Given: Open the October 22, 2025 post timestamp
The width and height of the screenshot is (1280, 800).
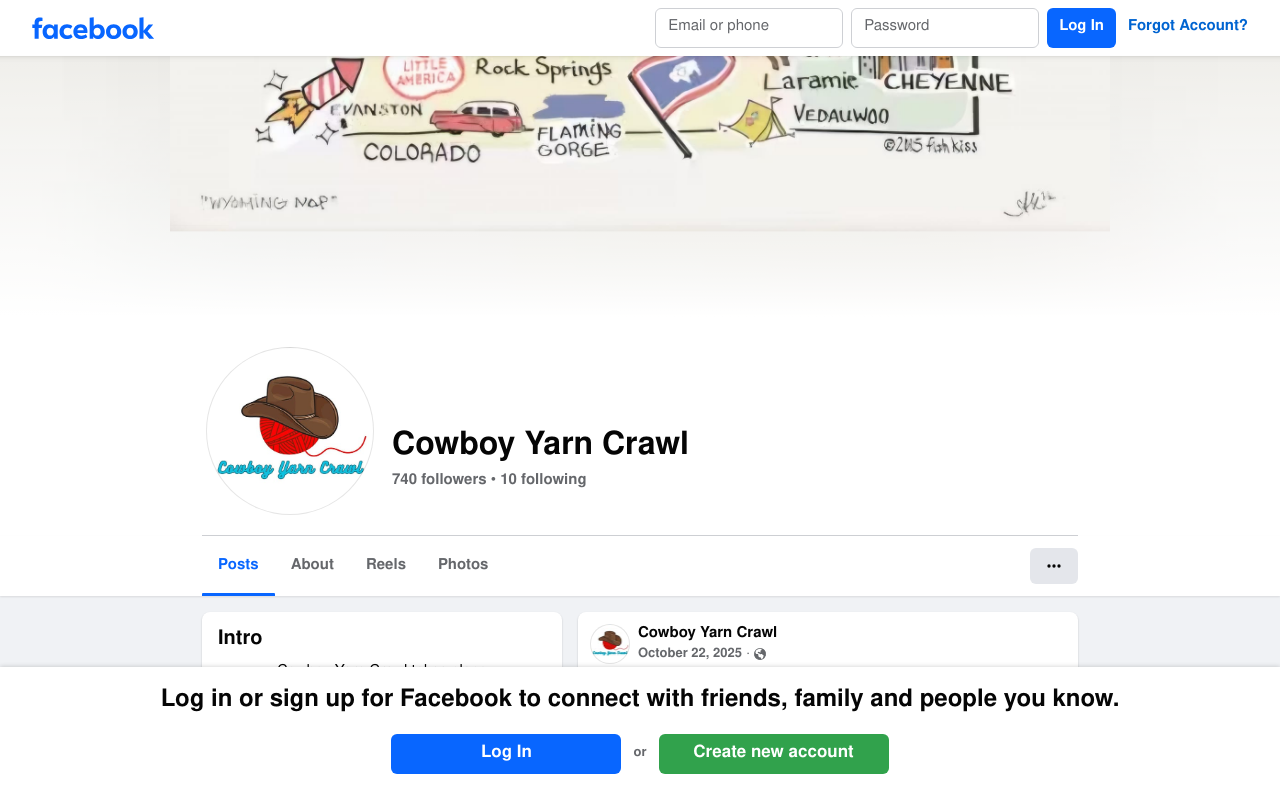Looking at the screenshot, I should 690,653.
